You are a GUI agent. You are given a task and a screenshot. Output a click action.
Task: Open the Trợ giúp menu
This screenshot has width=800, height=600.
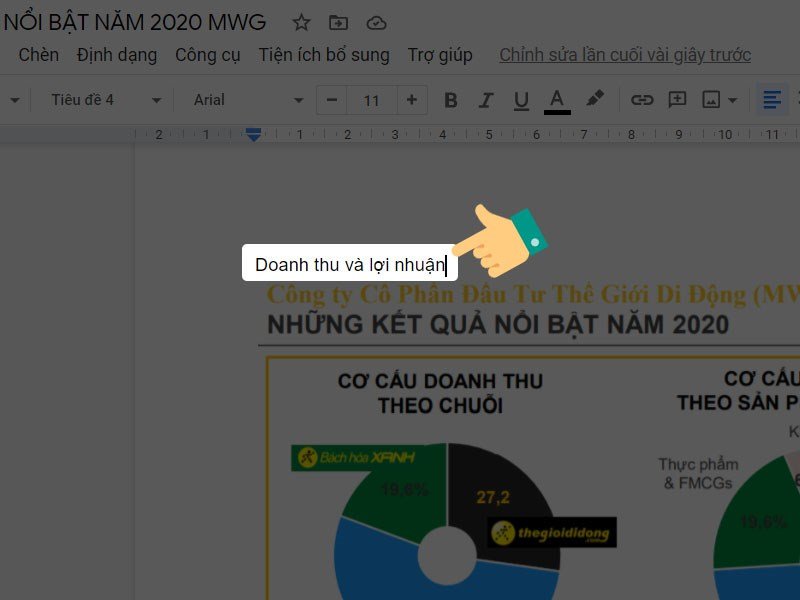point(440,55)
